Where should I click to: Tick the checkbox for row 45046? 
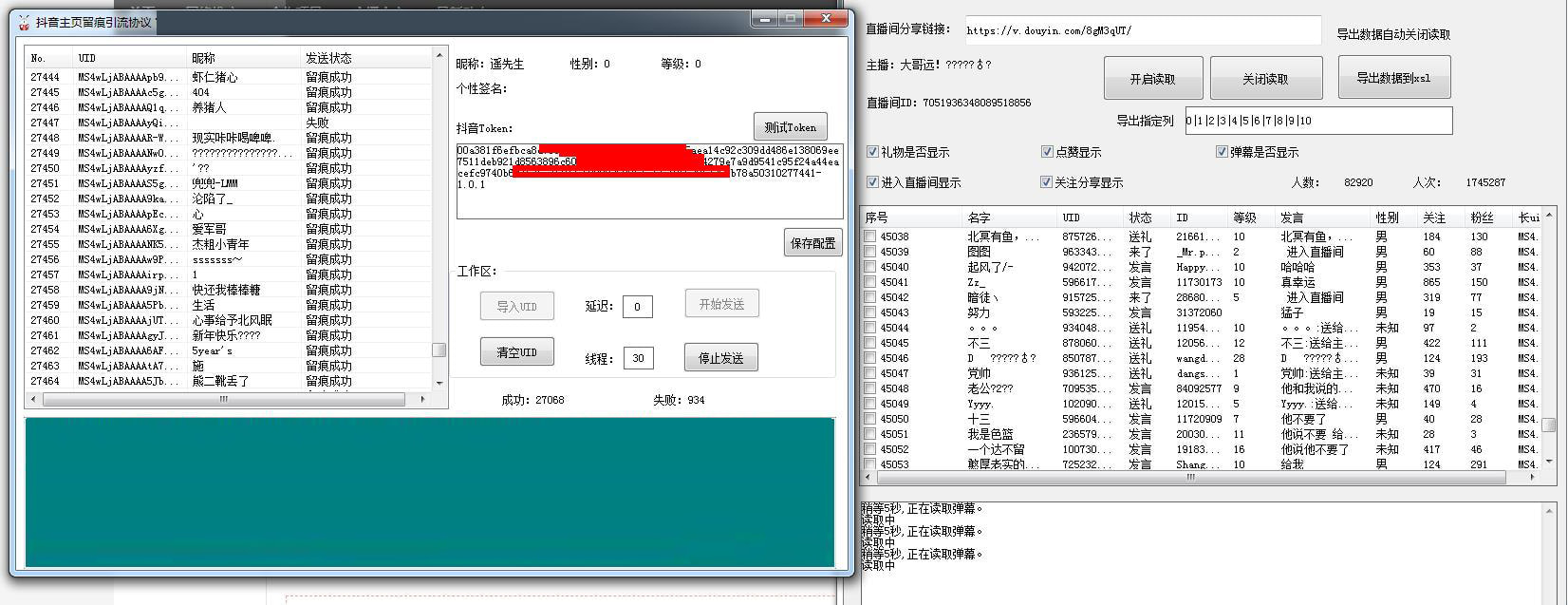point(870,358)
